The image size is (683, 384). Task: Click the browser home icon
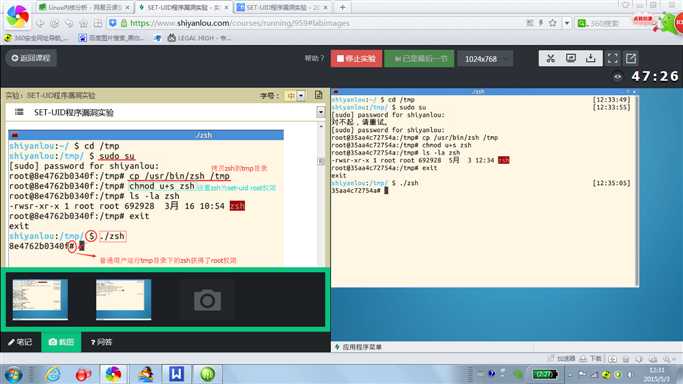point(83,23)
